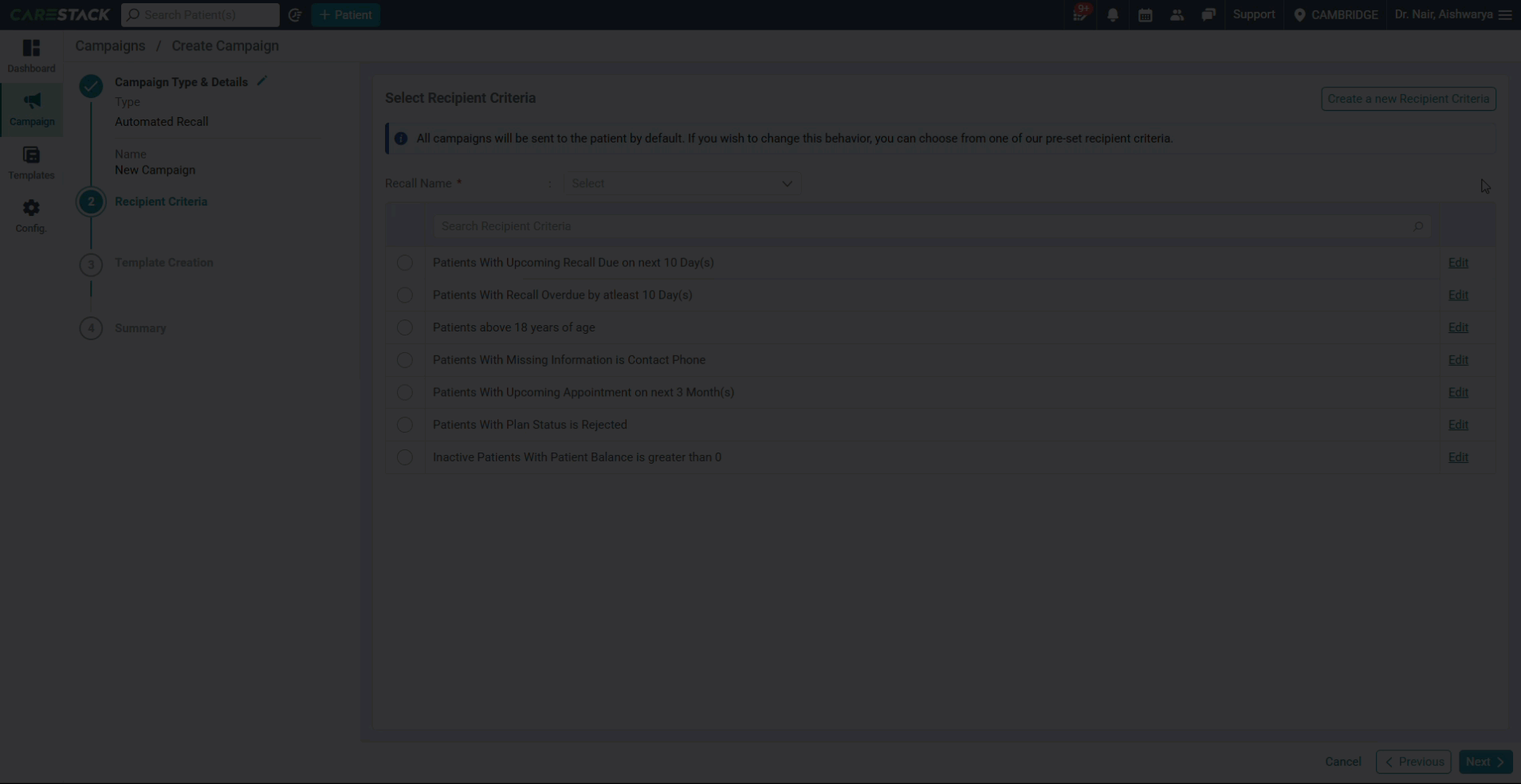Open the chat messages icon in top bar

[1209, 14]
